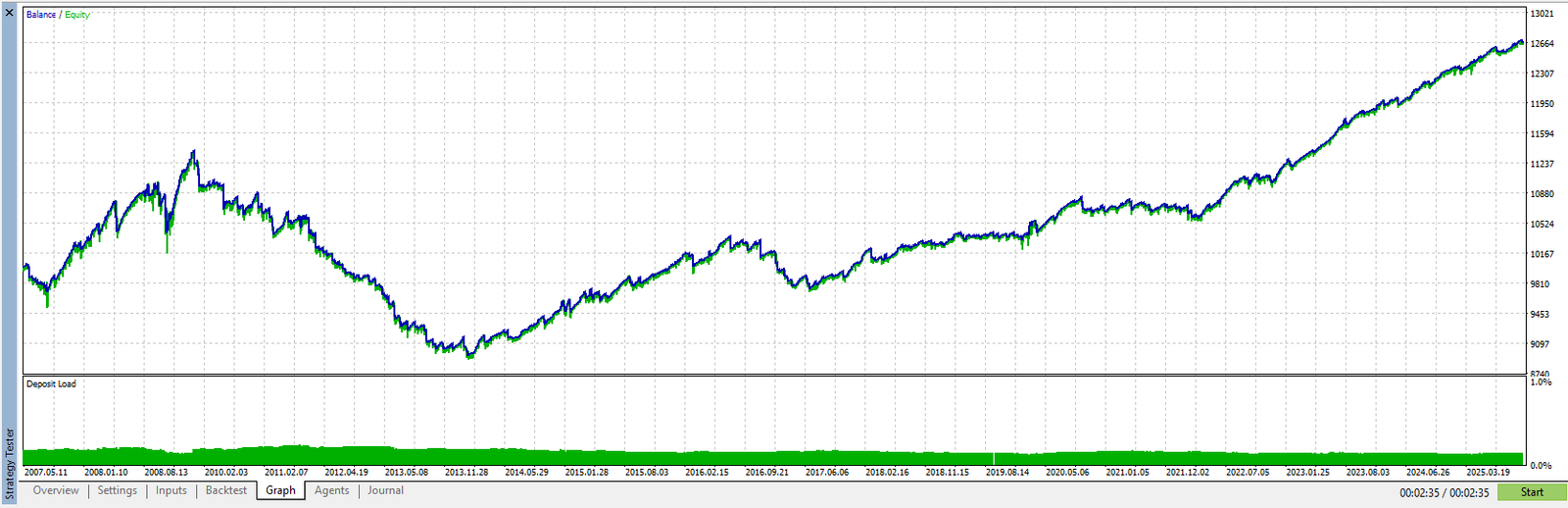Click the 2014.05.29 date label
This screenshot has width=1568, height=508.
[x=526, y=472]
